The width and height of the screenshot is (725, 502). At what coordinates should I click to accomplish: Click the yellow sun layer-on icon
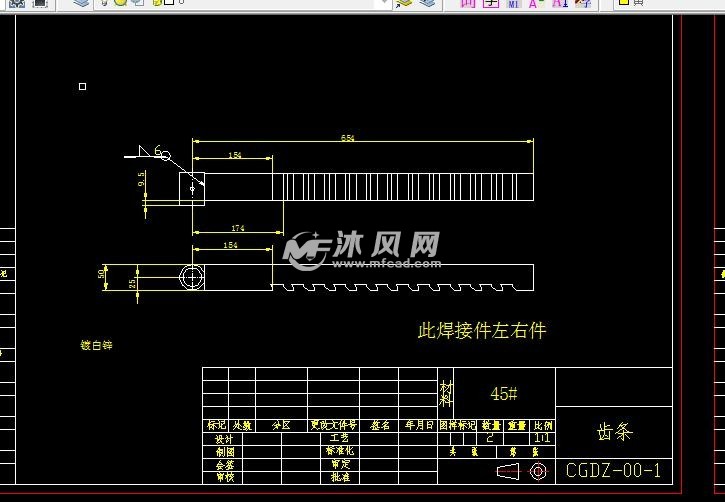[121, 2]
